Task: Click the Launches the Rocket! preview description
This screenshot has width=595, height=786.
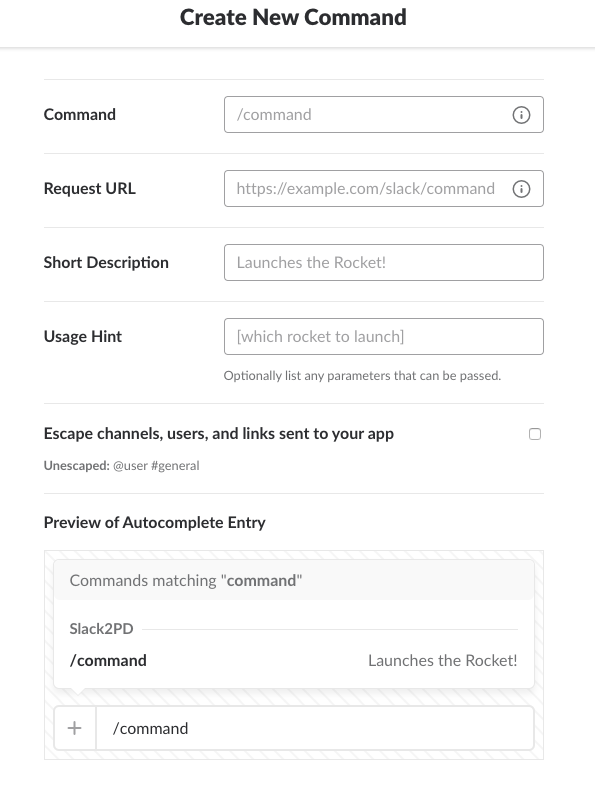Action: [x=443, y=660]
